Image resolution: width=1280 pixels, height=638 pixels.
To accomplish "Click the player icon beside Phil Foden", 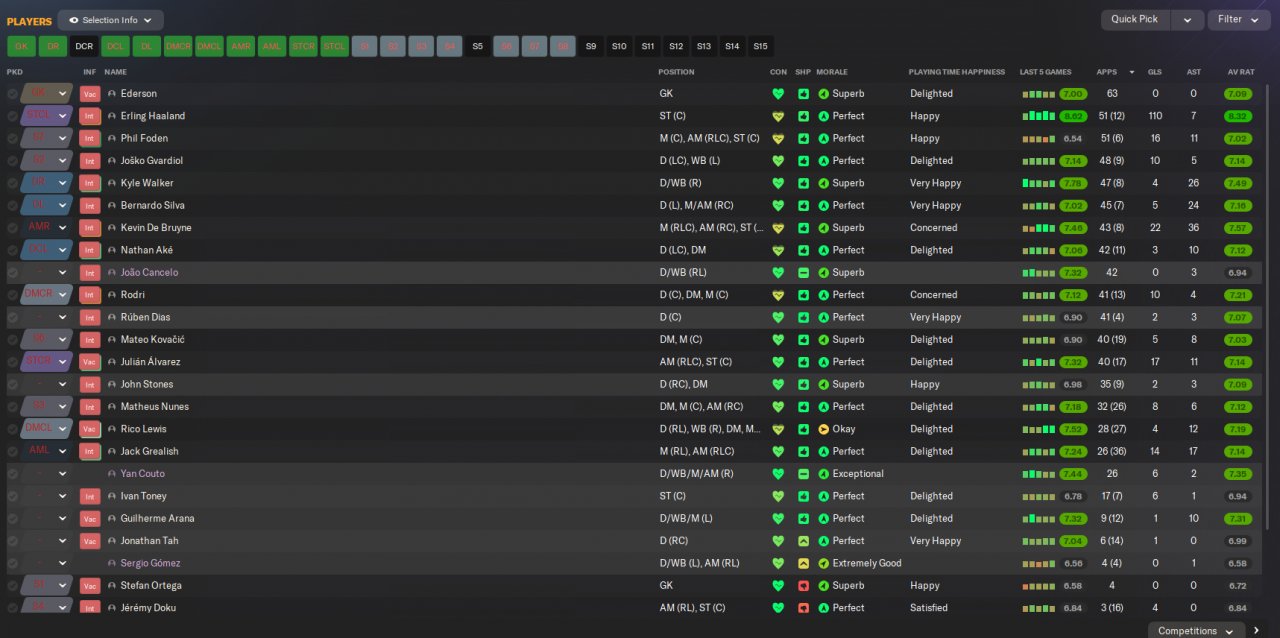I will click(112, 138).
